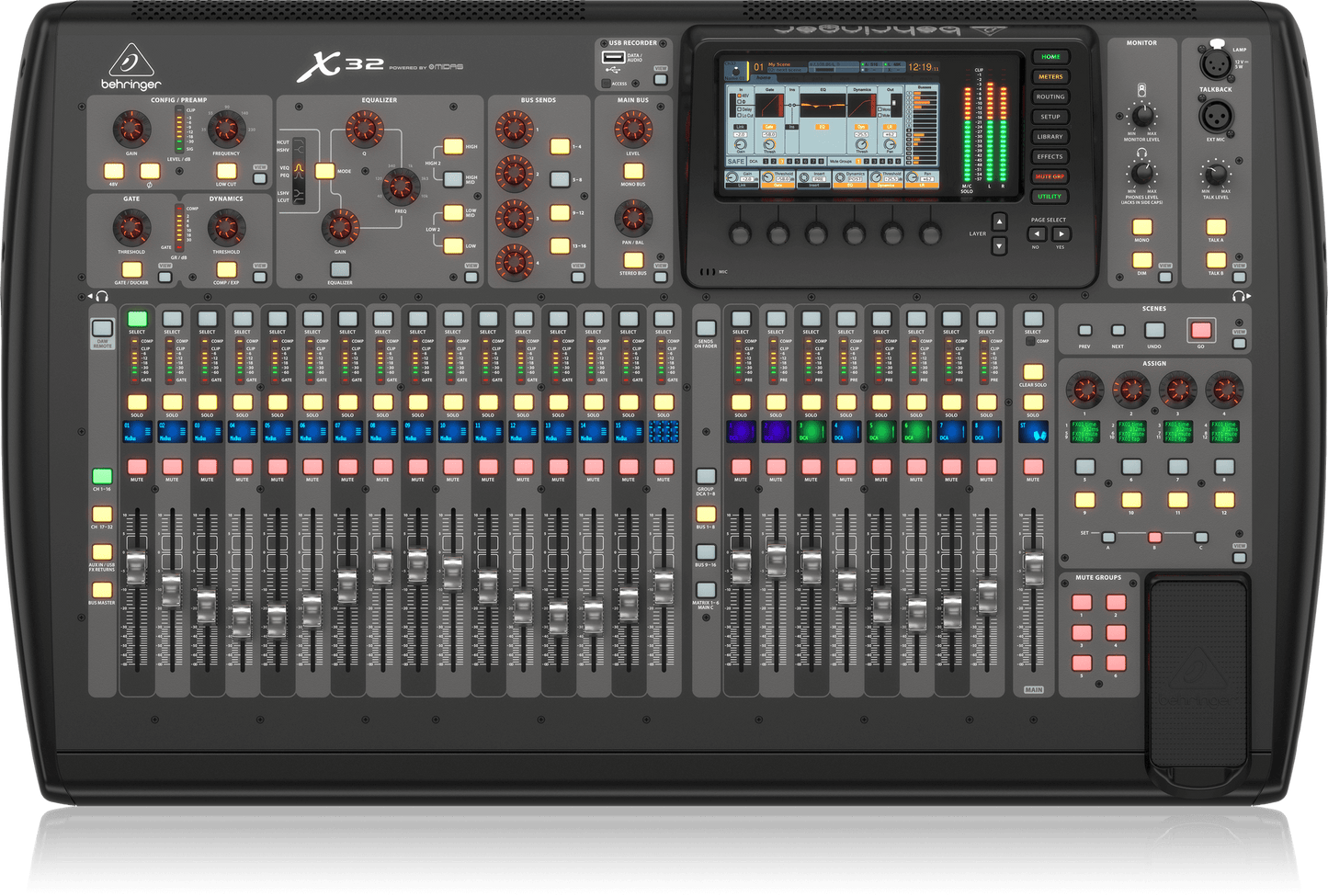
Task: Open the EFFECTS screen
Action: tap(1050, 156)
